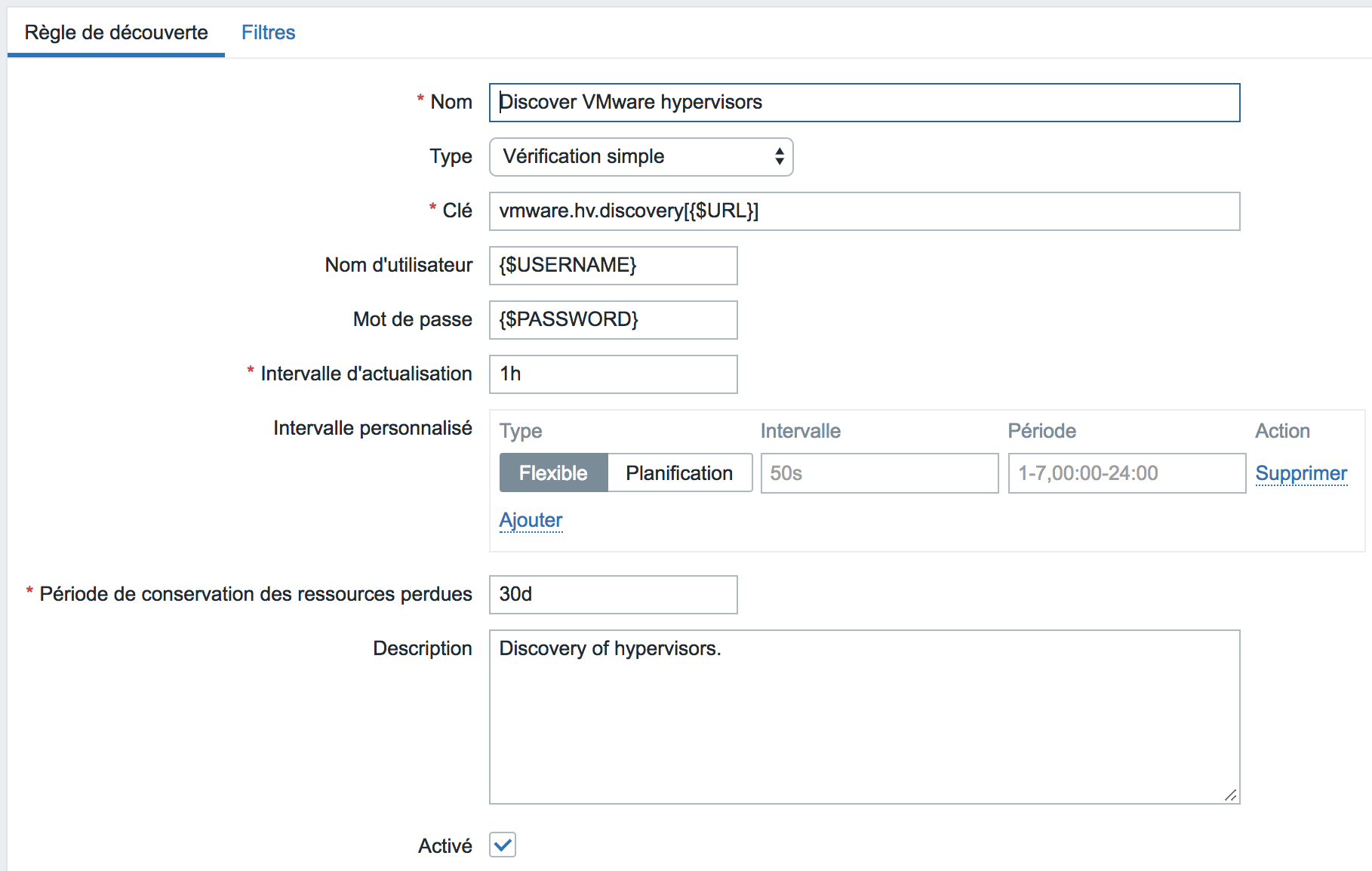The image size is (1372, 871).
Task: Click the Intervalle personnalisé label
Action: (x=373, y=429)
